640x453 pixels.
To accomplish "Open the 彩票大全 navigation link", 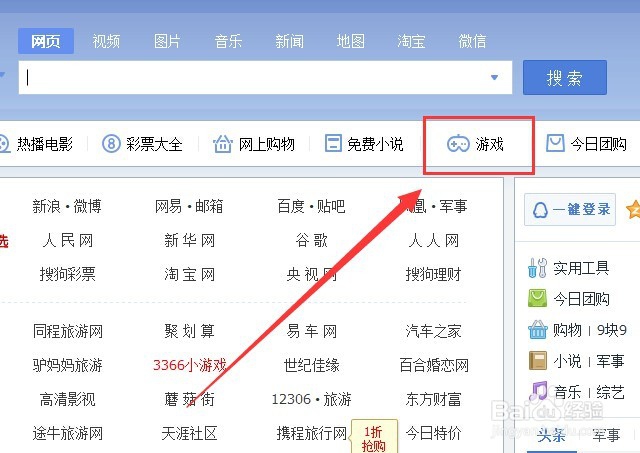I will click(x=154, y=144).
